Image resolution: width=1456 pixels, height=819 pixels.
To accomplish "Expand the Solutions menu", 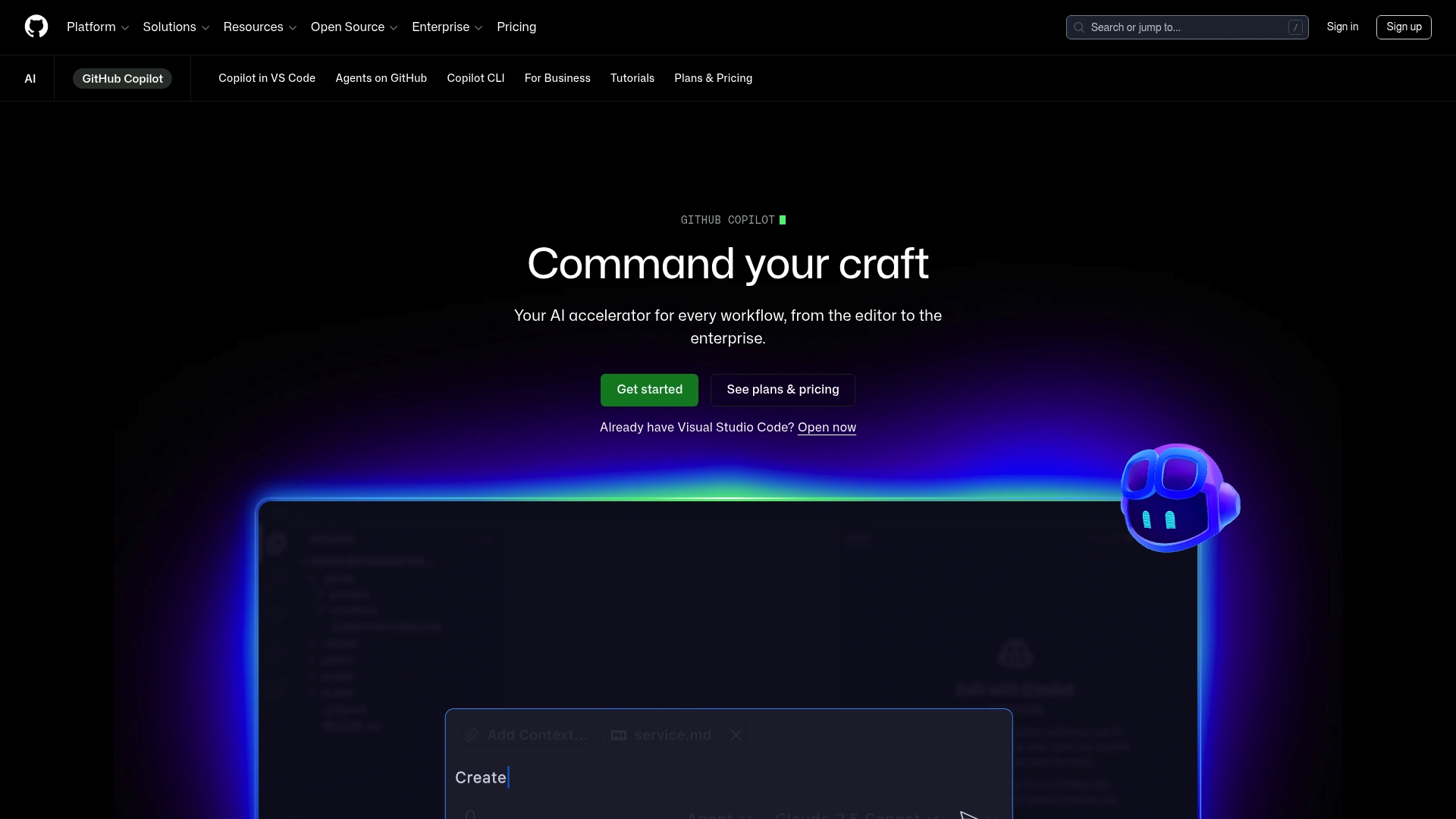I will coord(176,27).
